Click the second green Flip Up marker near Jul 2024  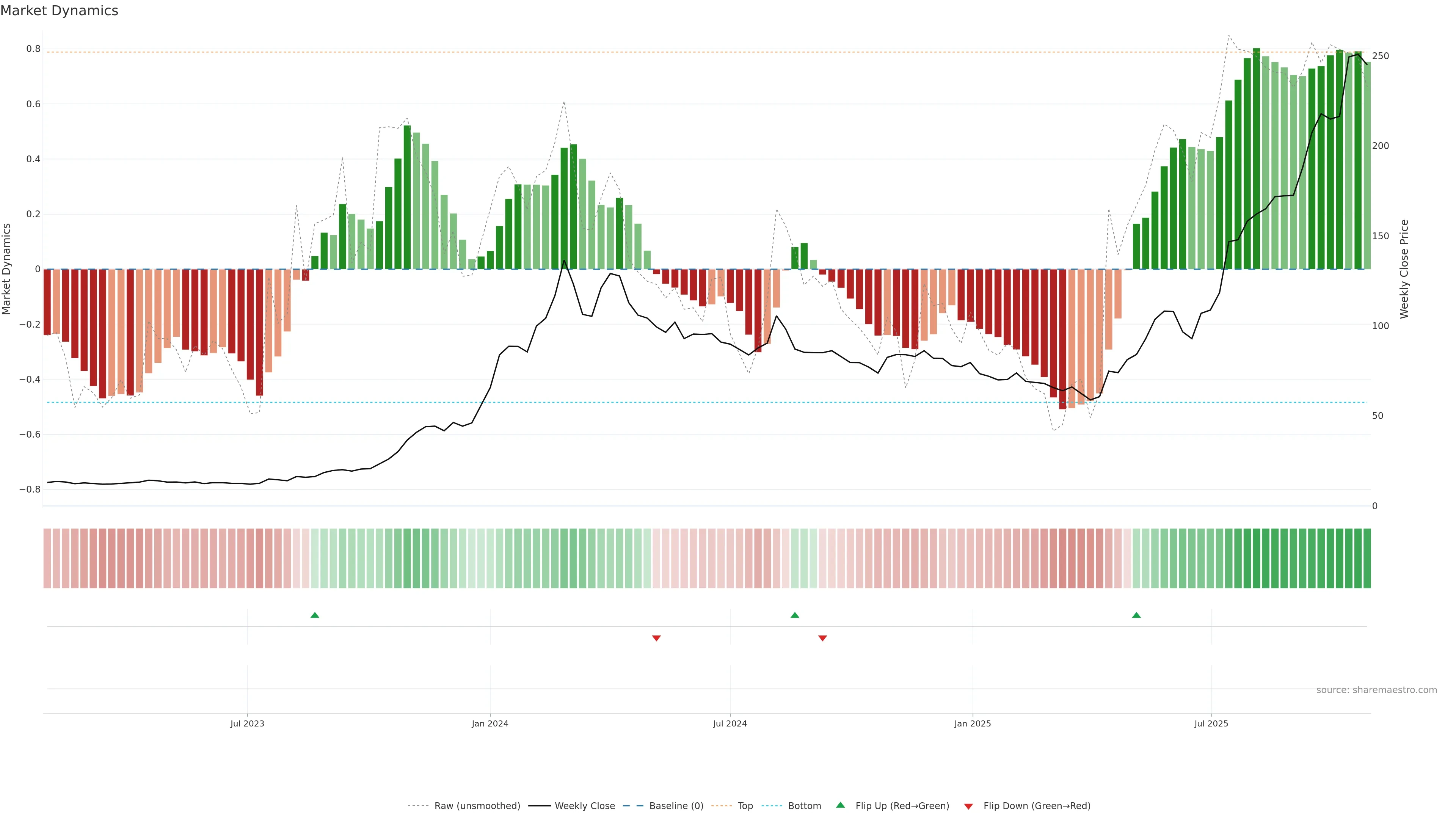(x=795, y=615)
